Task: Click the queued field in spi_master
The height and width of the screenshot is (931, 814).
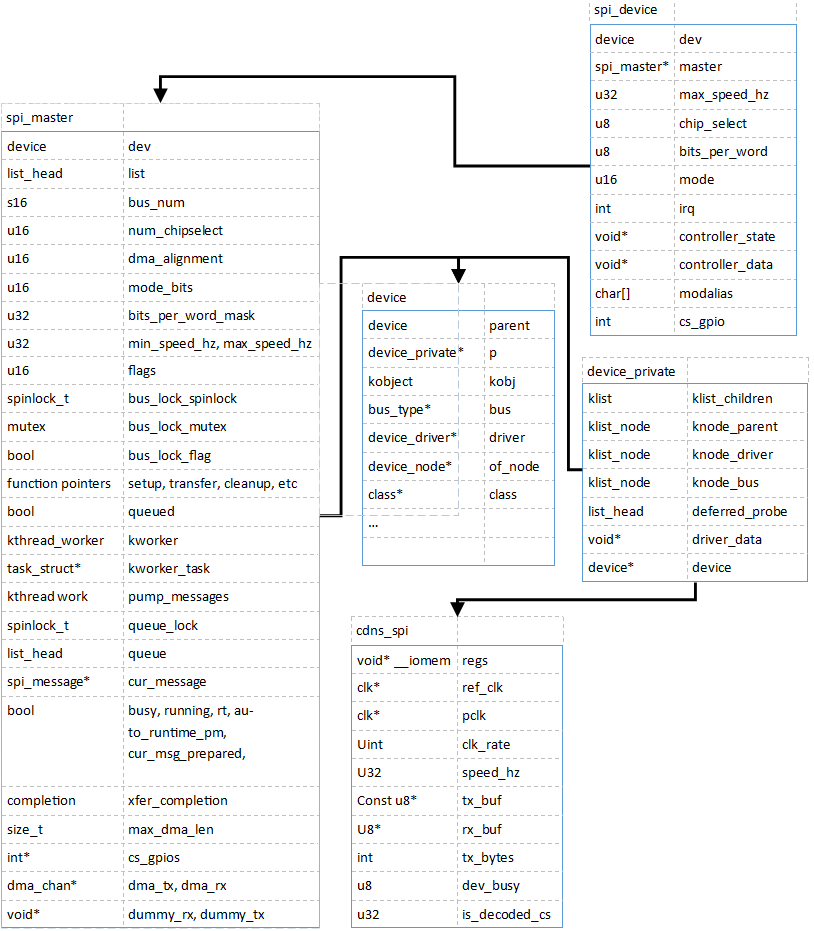Action: [x=151, y=511]
